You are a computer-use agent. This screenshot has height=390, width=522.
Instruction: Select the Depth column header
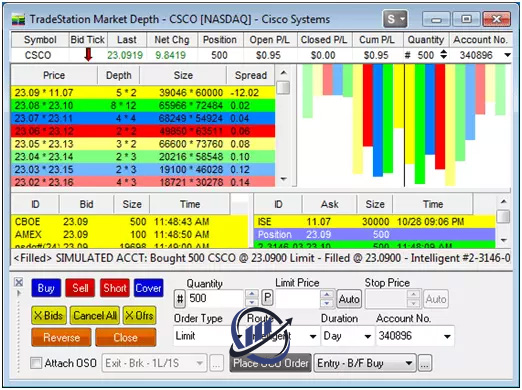119,75
